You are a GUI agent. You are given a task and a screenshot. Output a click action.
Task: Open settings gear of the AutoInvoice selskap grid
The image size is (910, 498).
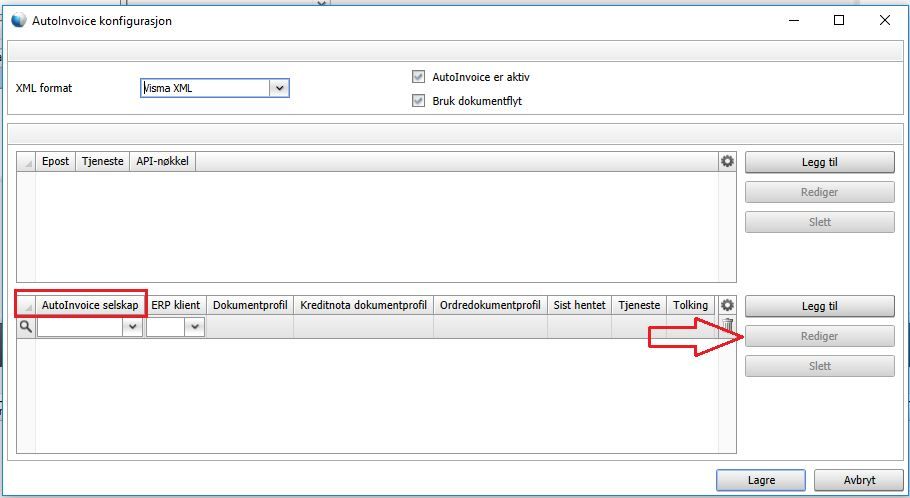coord(727,305)
